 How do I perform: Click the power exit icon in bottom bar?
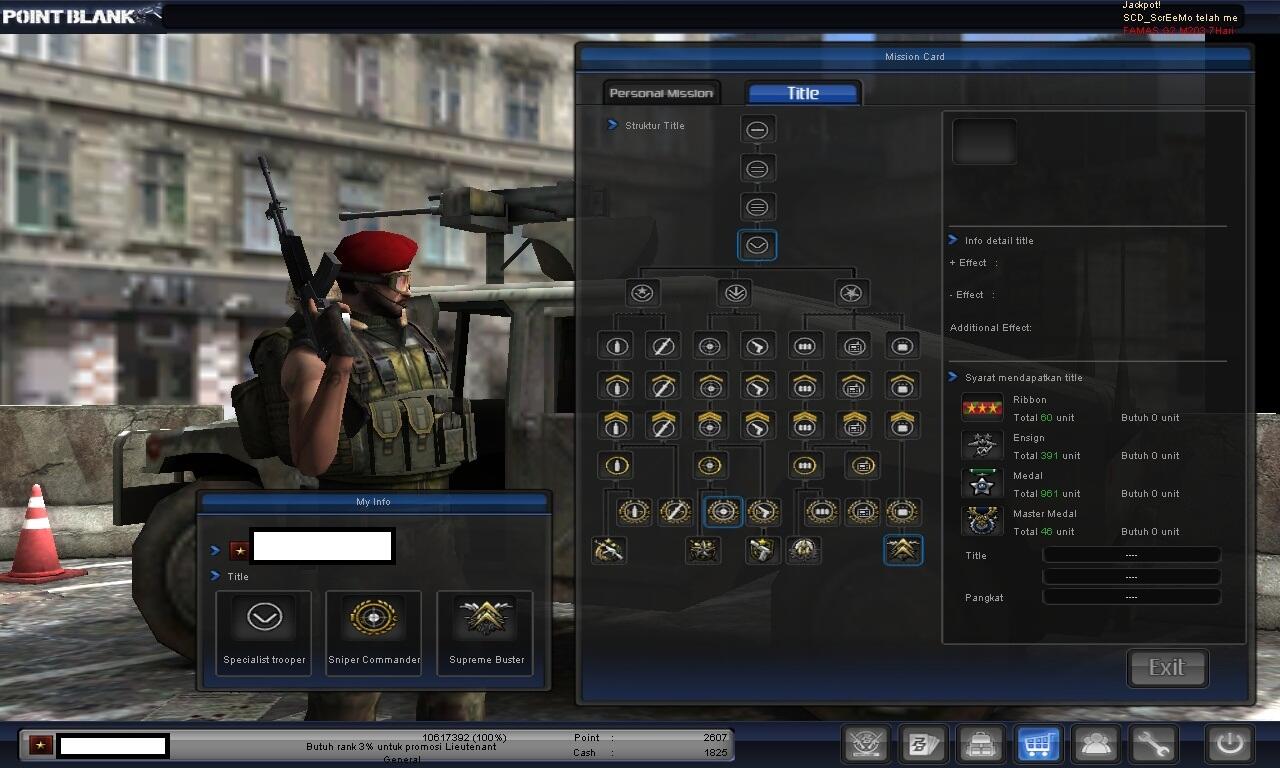[1229, 745]
